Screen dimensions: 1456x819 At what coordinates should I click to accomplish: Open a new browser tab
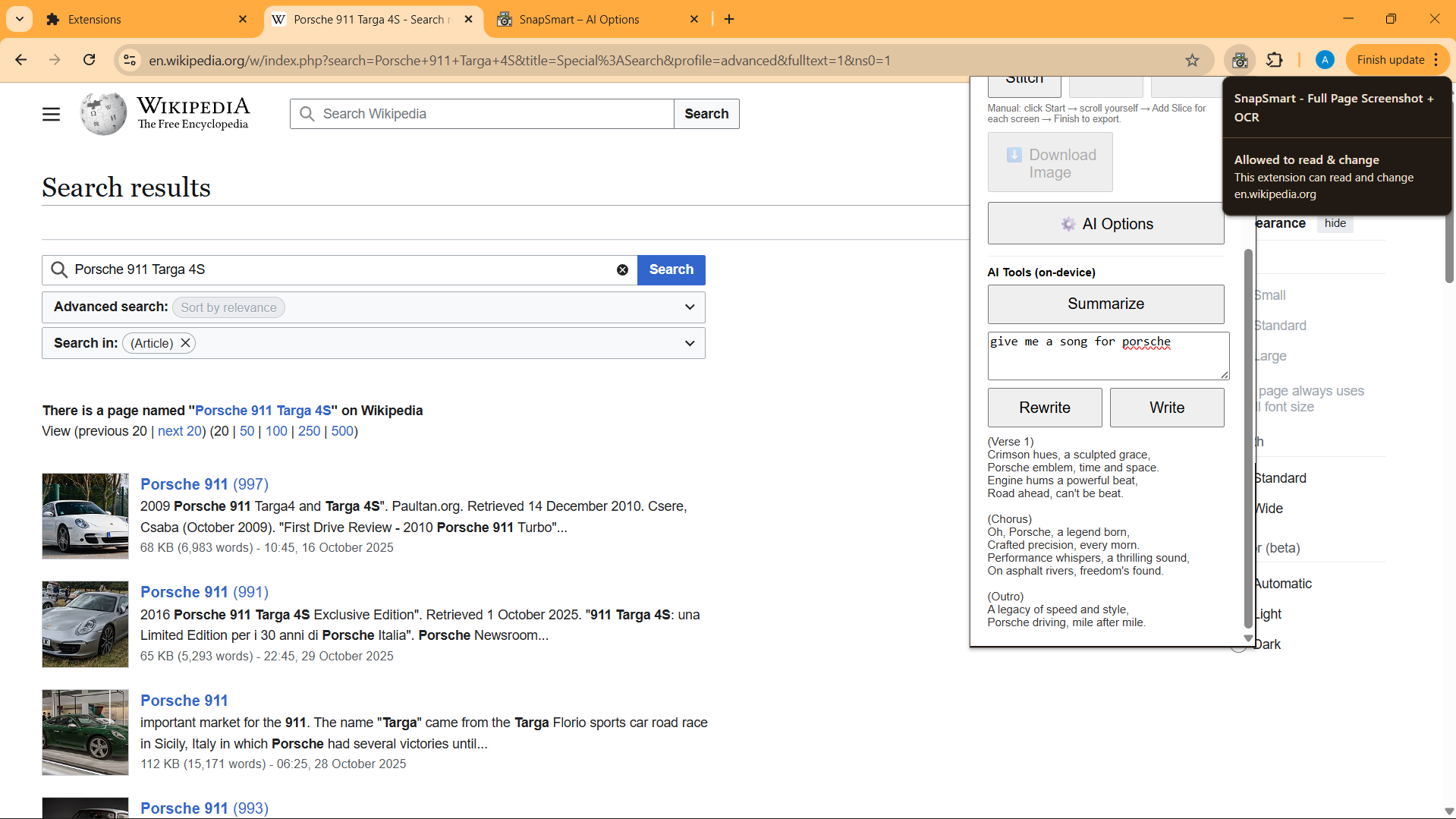pos(729,19)
